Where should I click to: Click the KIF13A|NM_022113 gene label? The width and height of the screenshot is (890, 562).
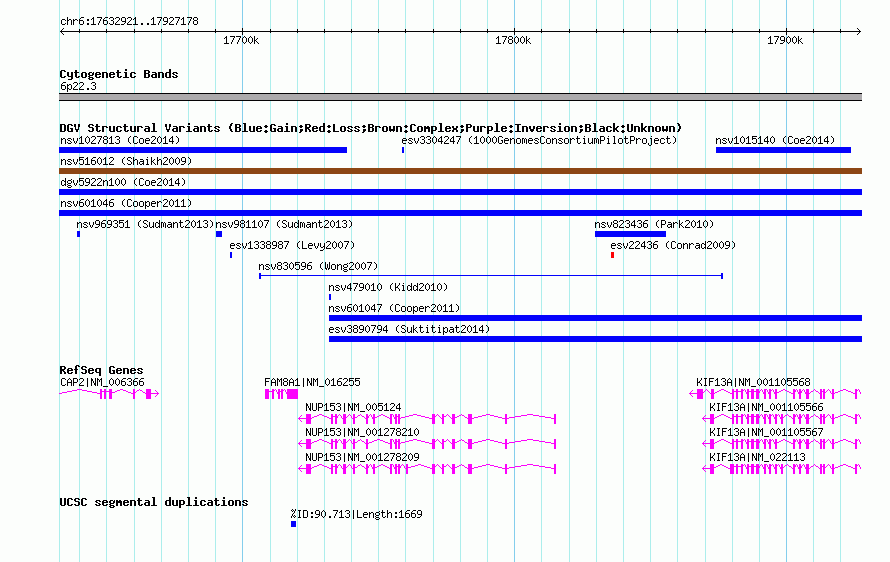pos(757,458)
